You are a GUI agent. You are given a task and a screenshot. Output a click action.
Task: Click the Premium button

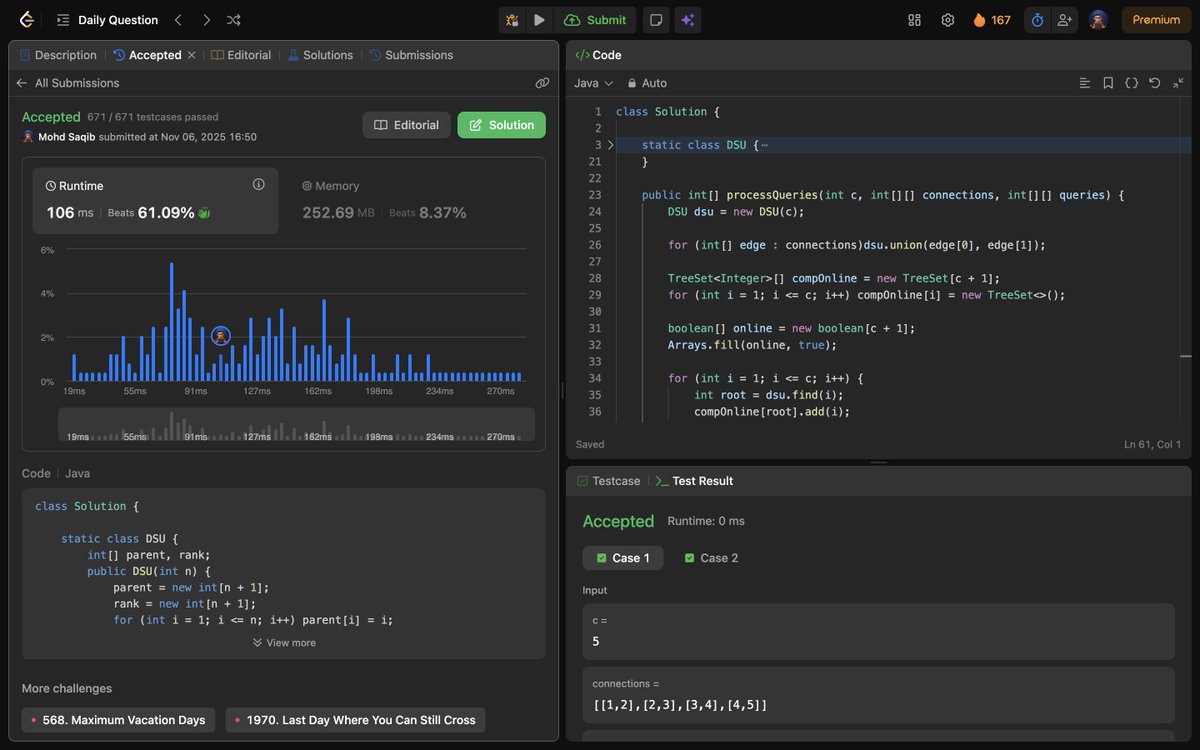click(1156, 20)
